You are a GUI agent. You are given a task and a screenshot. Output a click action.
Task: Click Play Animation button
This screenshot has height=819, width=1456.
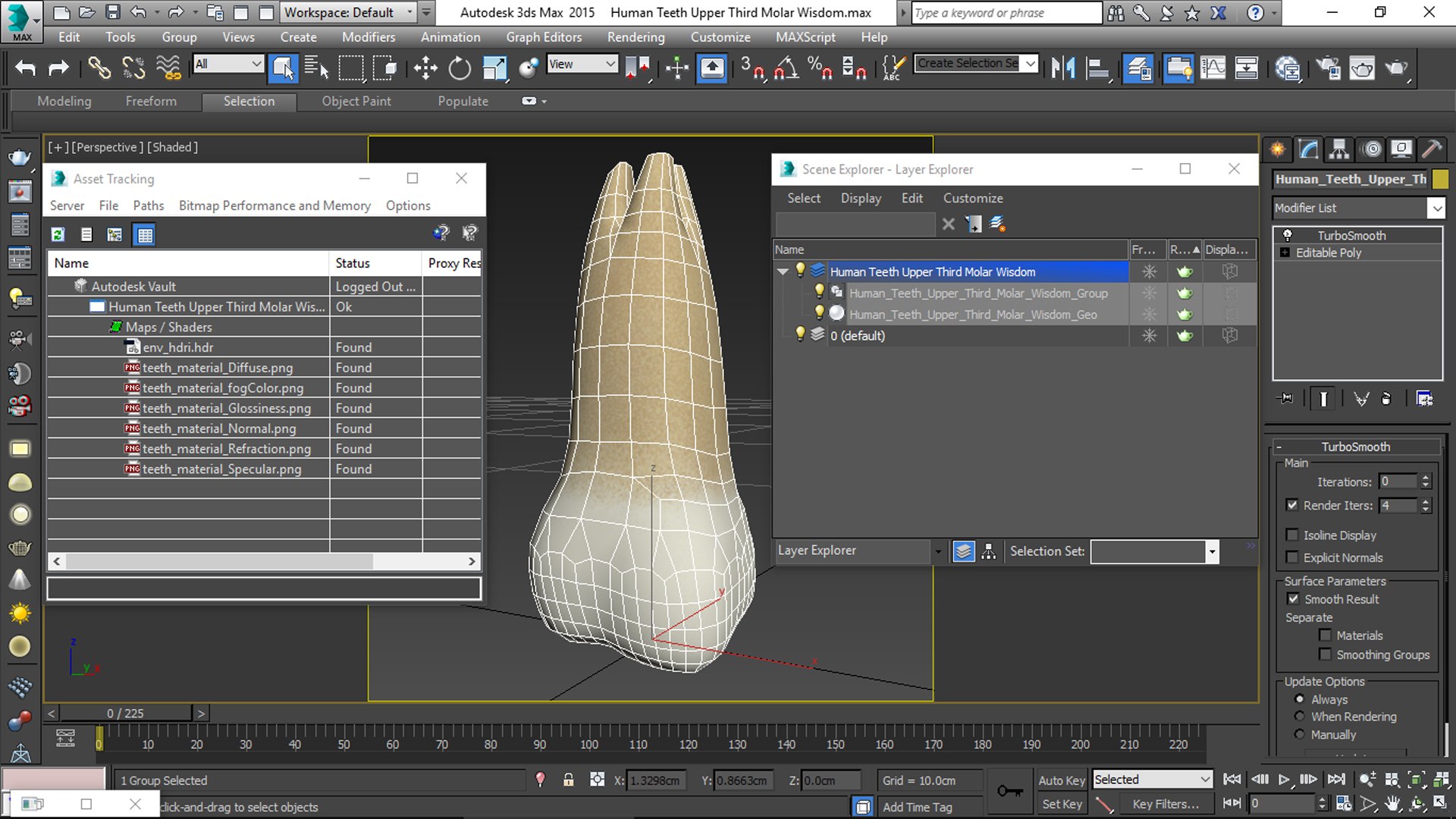point(1283,780)
